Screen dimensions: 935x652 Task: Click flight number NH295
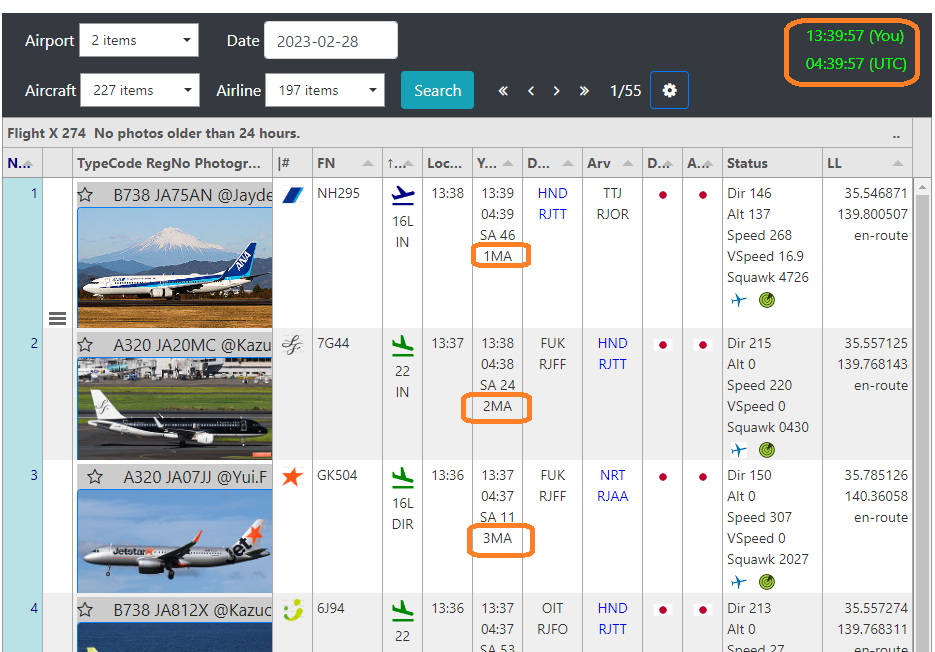[338, 193]
